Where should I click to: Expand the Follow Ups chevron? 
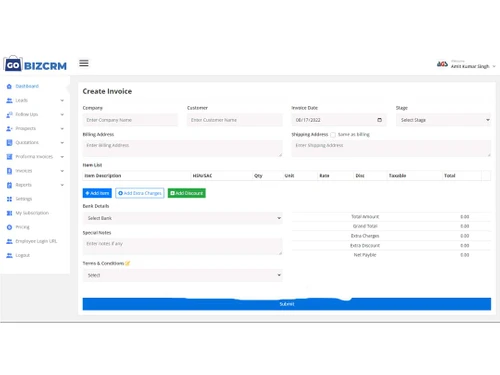pos(62,115)
